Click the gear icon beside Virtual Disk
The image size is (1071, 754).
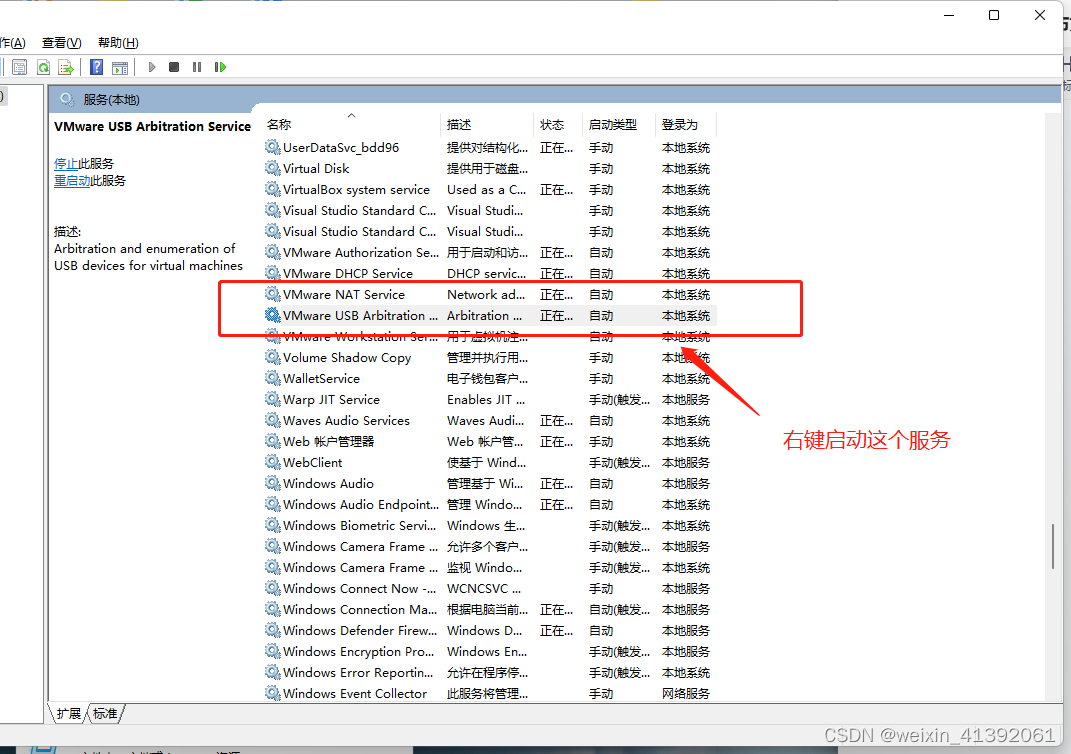273,168
